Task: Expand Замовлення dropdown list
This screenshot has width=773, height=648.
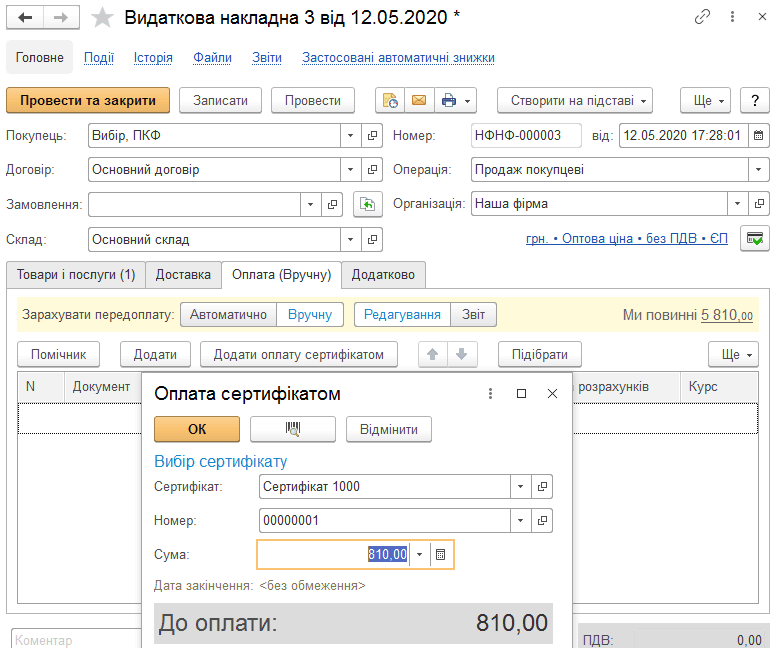Action: [311, 204]
